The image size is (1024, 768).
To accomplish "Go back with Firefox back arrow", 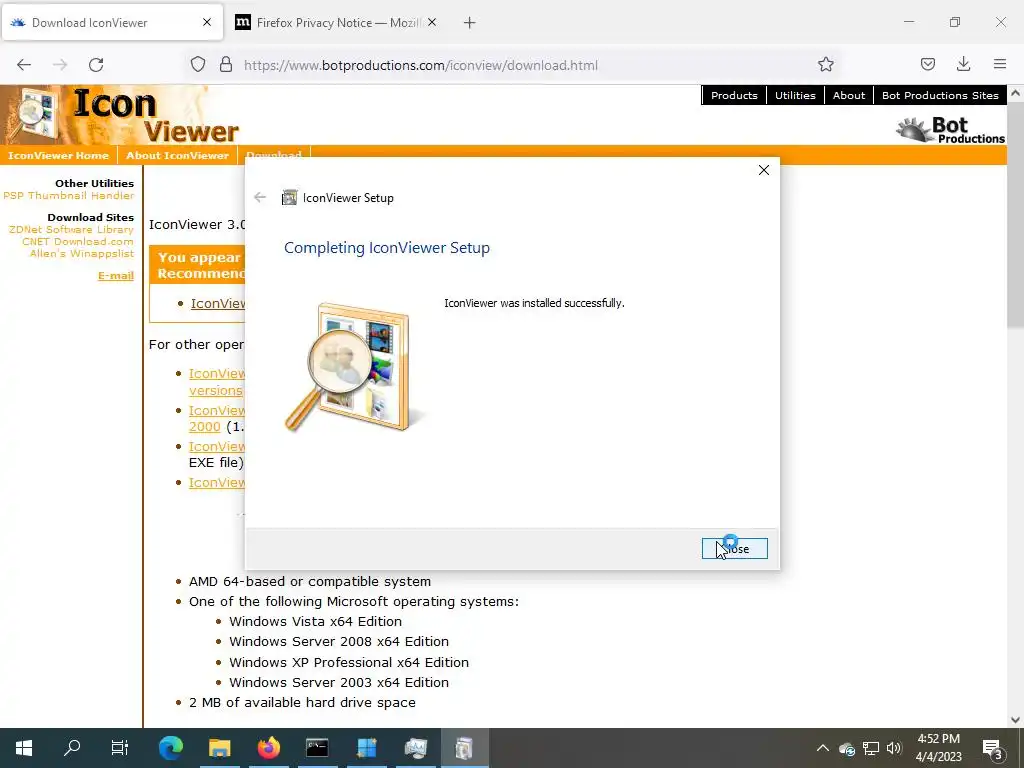I will tap(24, 65).
